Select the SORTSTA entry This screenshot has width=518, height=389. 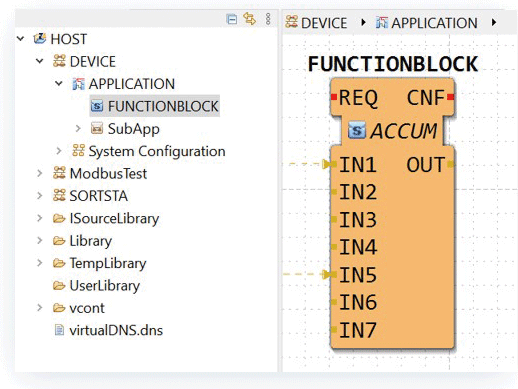coord(99,196)
